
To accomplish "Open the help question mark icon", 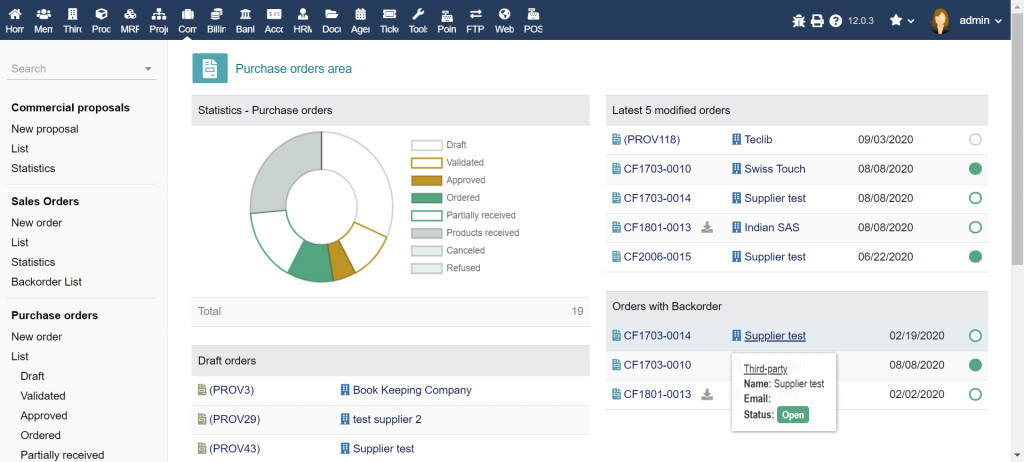I will (836, 21).
